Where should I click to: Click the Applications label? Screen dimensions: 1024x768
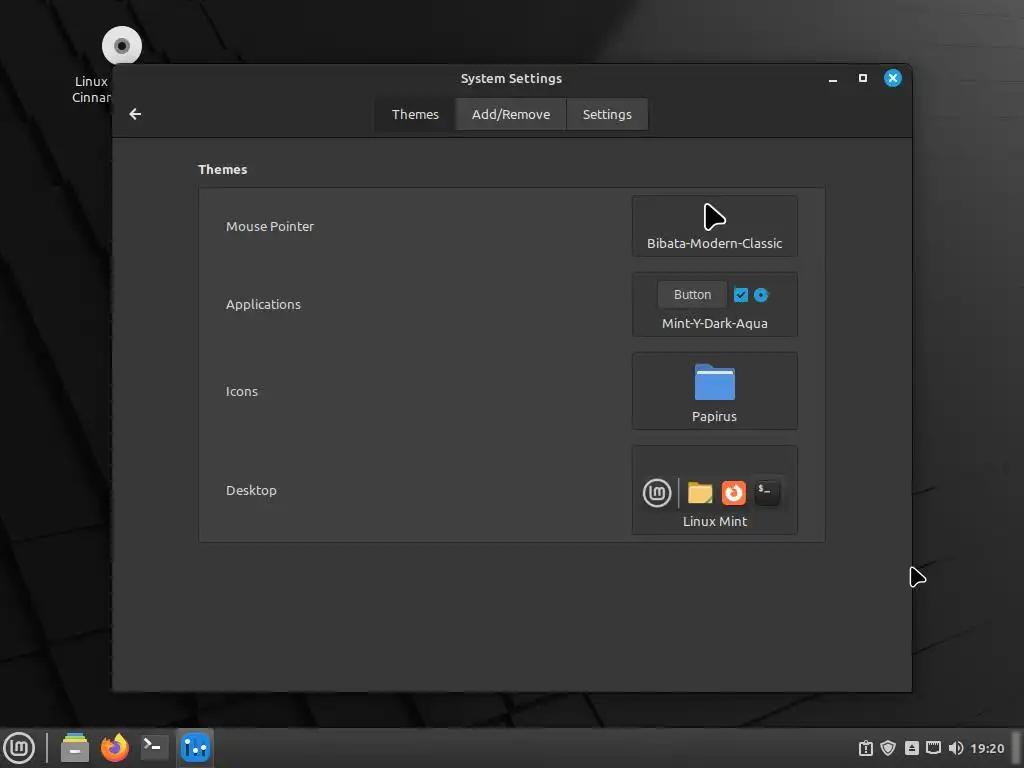pos(263,304)
